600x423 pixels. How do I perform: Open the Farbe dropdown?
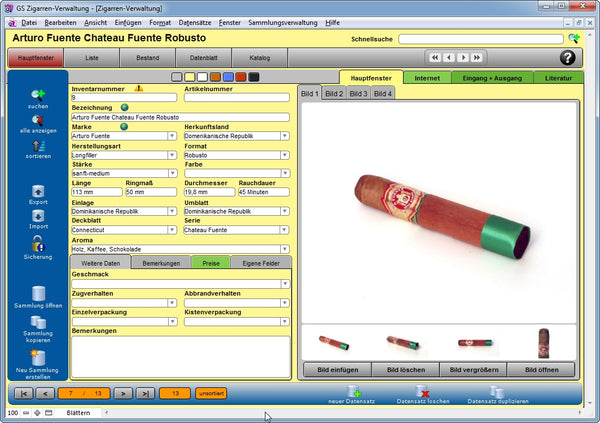[285, 173]
